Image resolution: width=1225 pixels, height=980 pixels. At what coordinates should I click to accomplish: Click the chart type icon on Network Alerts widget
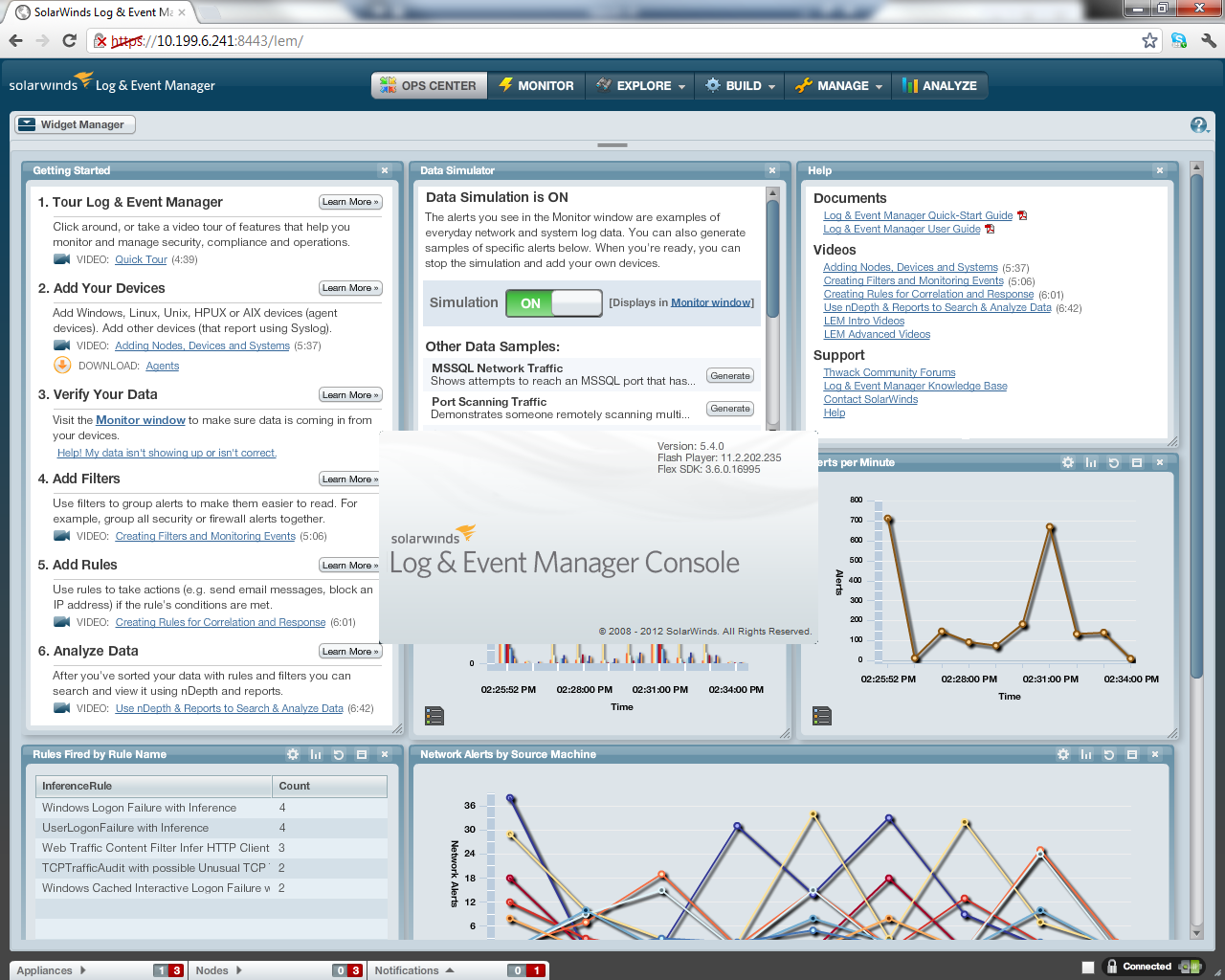coord(1085,754)
